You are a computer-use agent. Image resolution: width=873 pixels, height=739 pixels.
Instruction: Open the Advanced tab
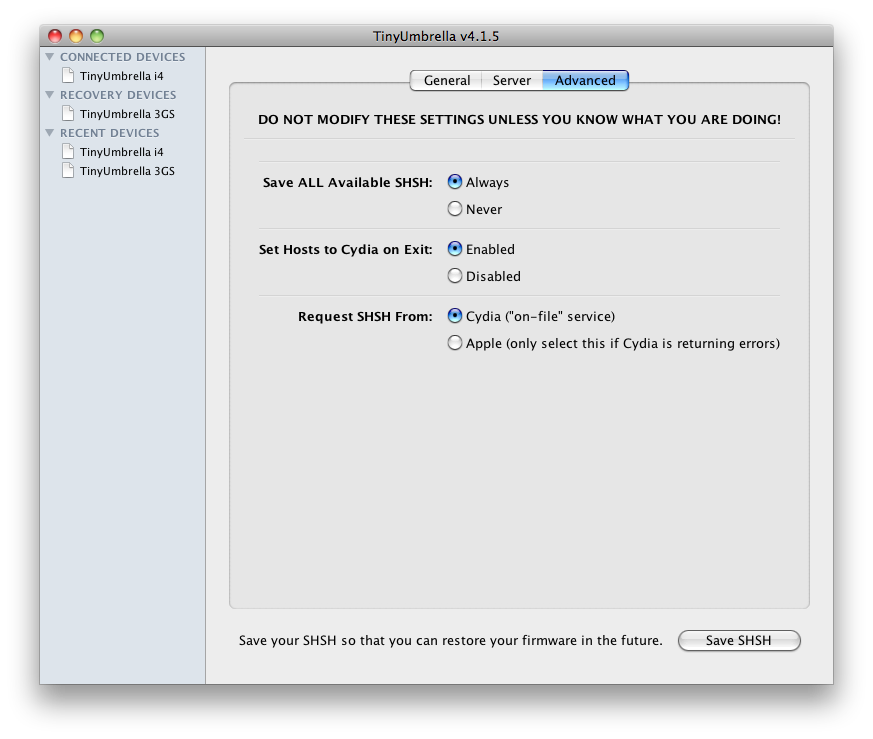[585, 80]
